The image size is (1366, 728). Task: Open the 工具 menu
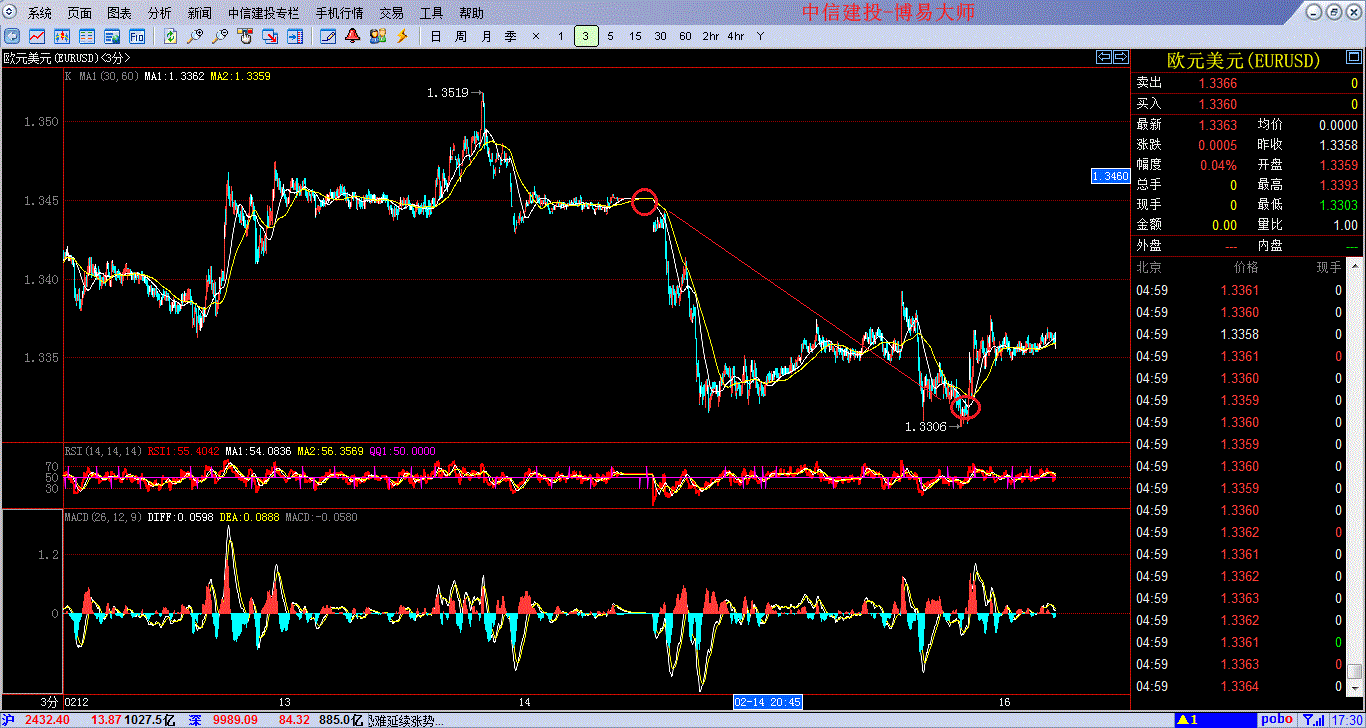pos(432,13)
